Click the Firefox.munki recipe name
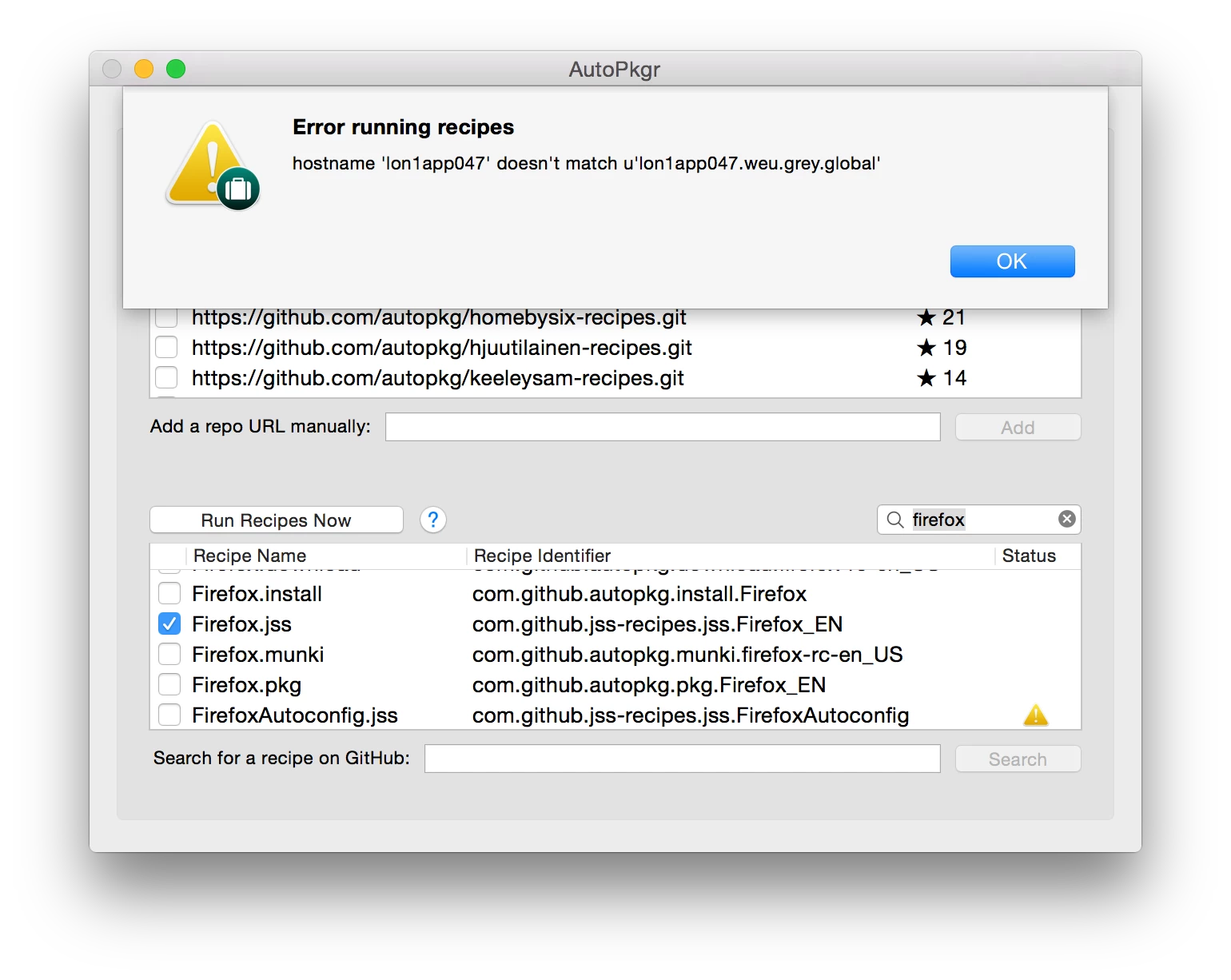The width and height of the screenshot is (1231, 980). pos(258,655)
